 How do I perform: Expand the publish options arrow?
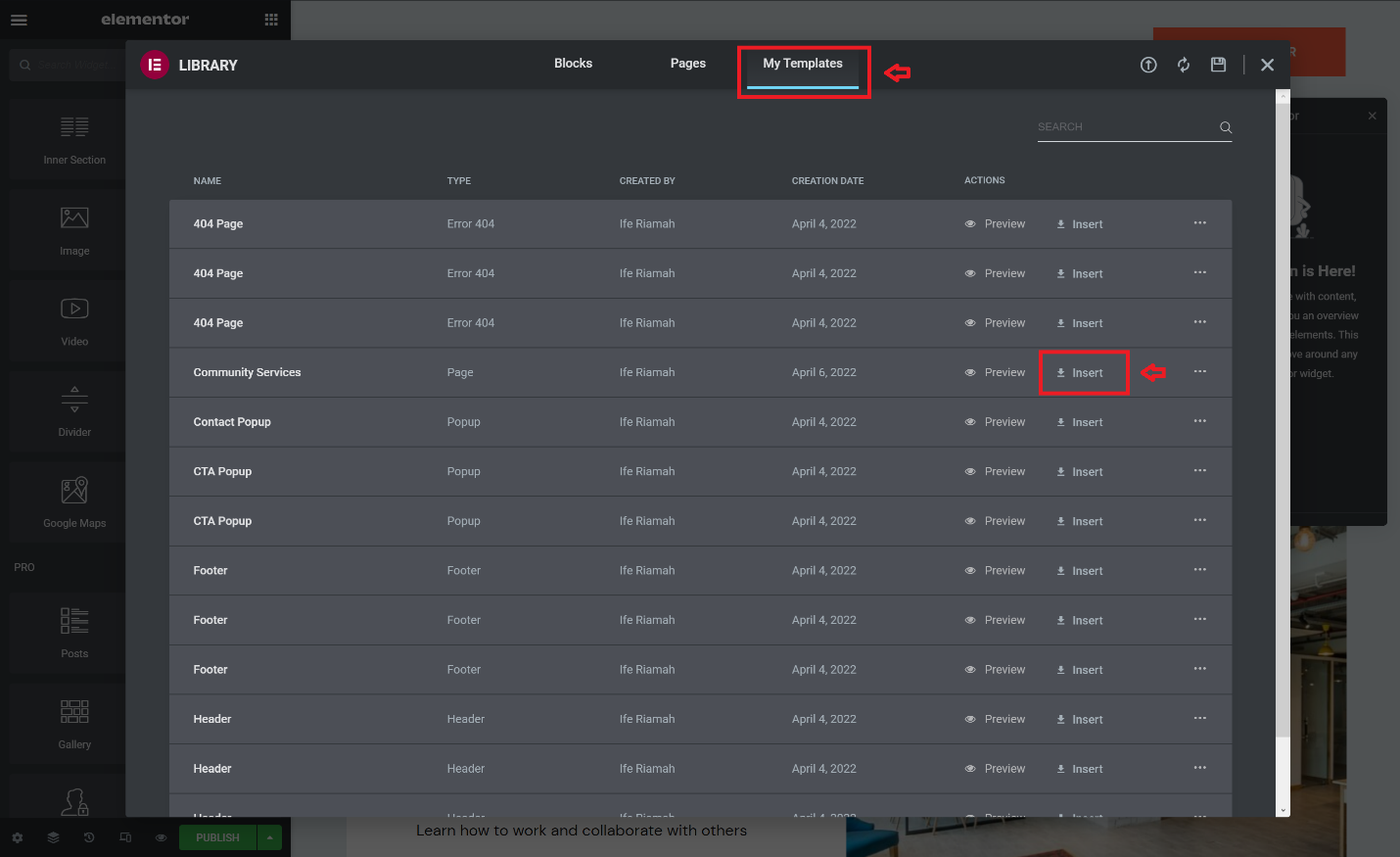click(x=269, y=837)
